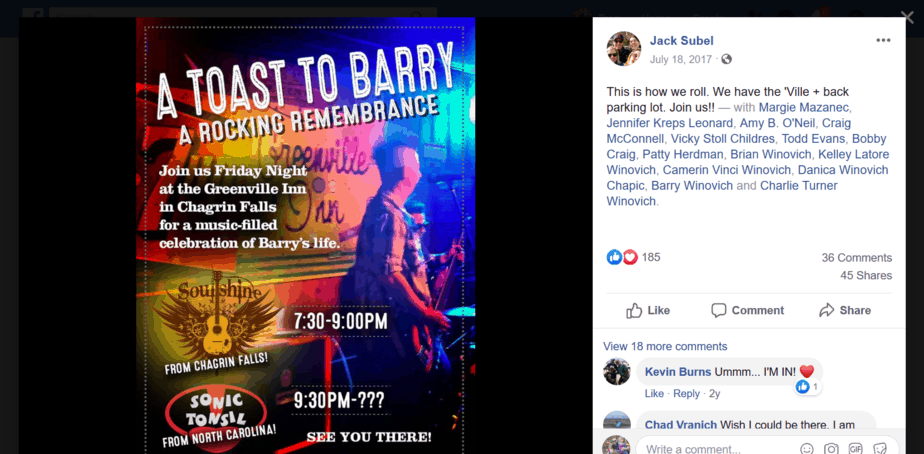View the 45 Shares list

coord(866,275)
